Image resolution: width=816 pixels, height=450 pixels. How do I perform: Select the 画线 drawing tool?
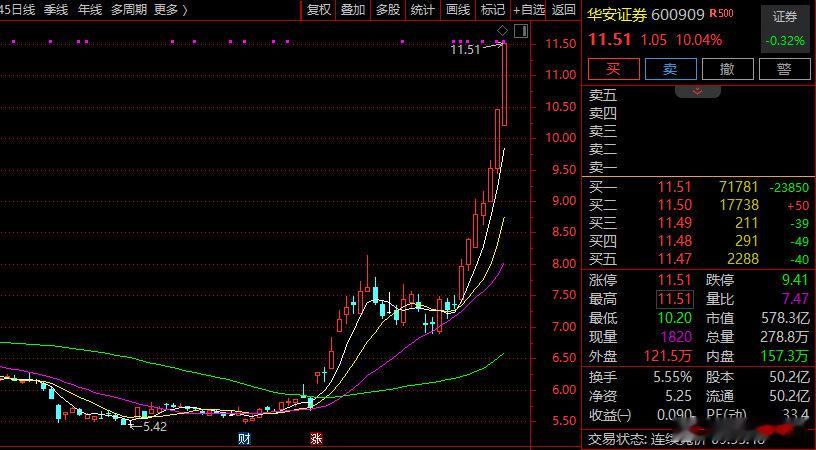coord(458,10)
